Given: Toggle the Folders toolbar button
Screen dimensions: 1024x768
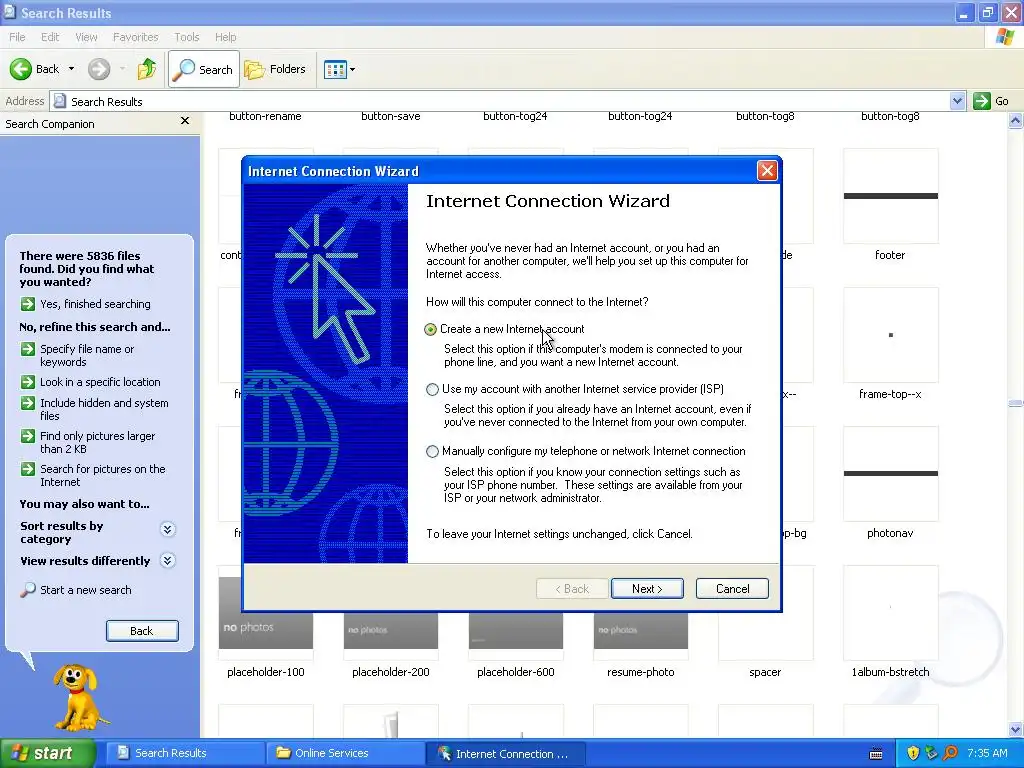Looking at the screenshot, I should 275,69.
